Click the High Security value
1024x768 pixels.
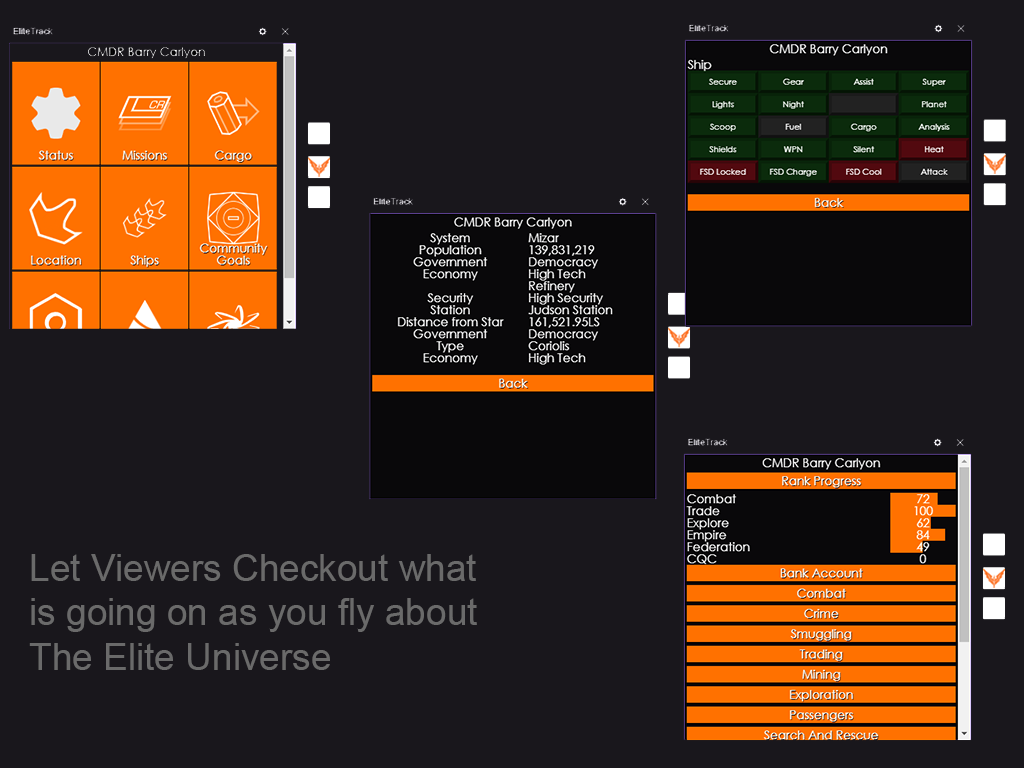click(x=565, y=298)
